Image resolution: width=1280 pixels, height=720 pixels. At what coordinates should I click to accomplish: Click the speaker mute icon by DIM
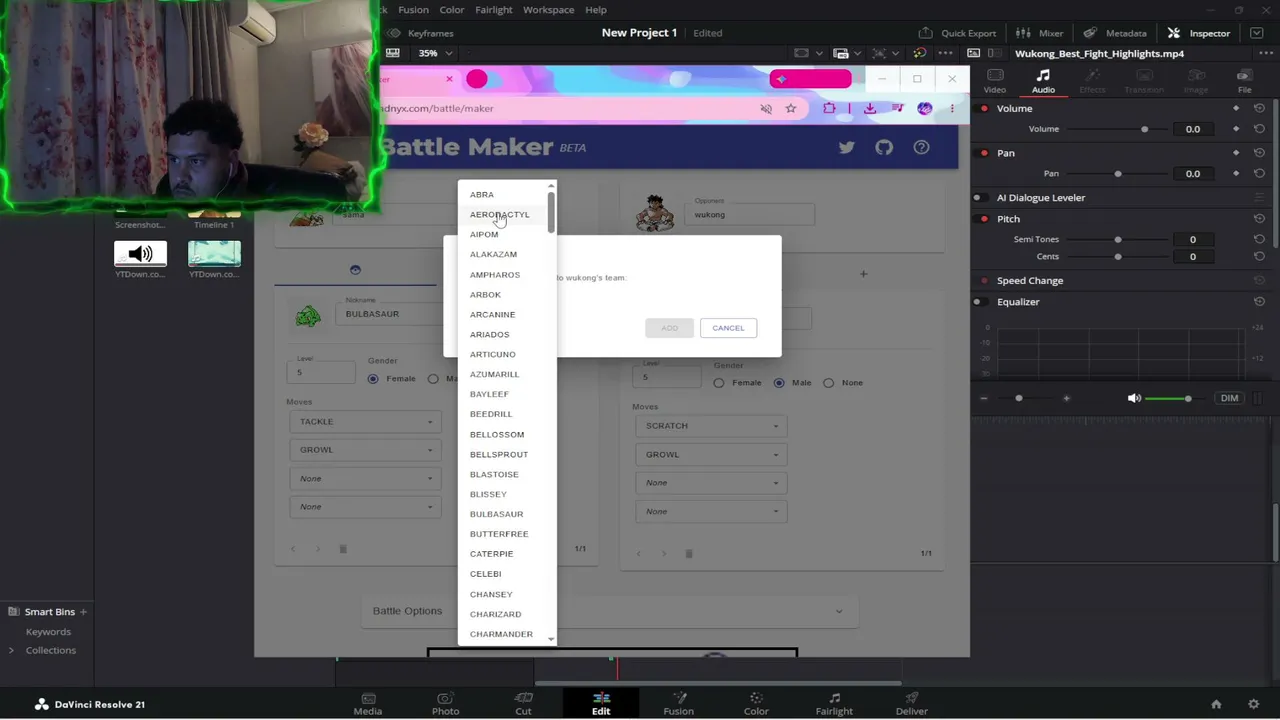1134,398
